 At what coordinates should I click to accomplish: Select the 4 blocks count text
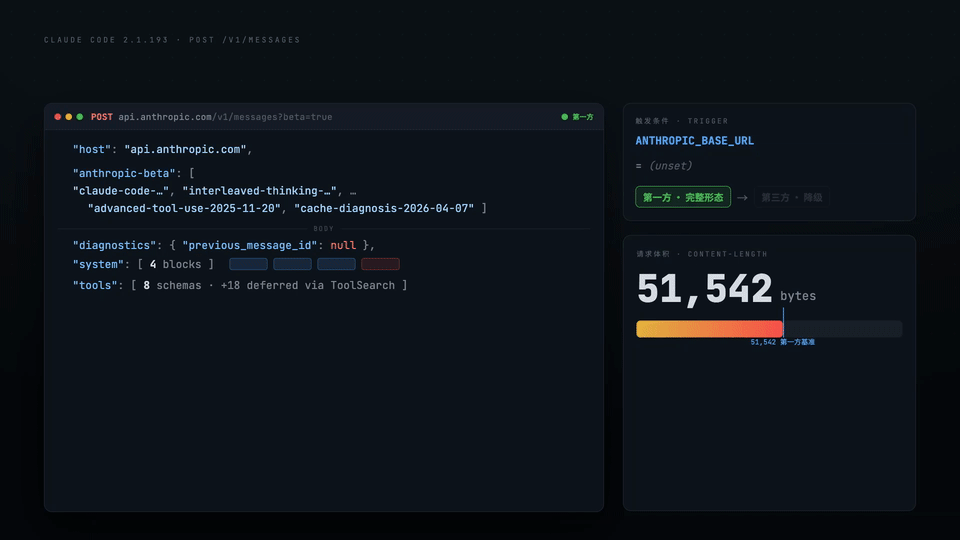[x=175, y=264]
